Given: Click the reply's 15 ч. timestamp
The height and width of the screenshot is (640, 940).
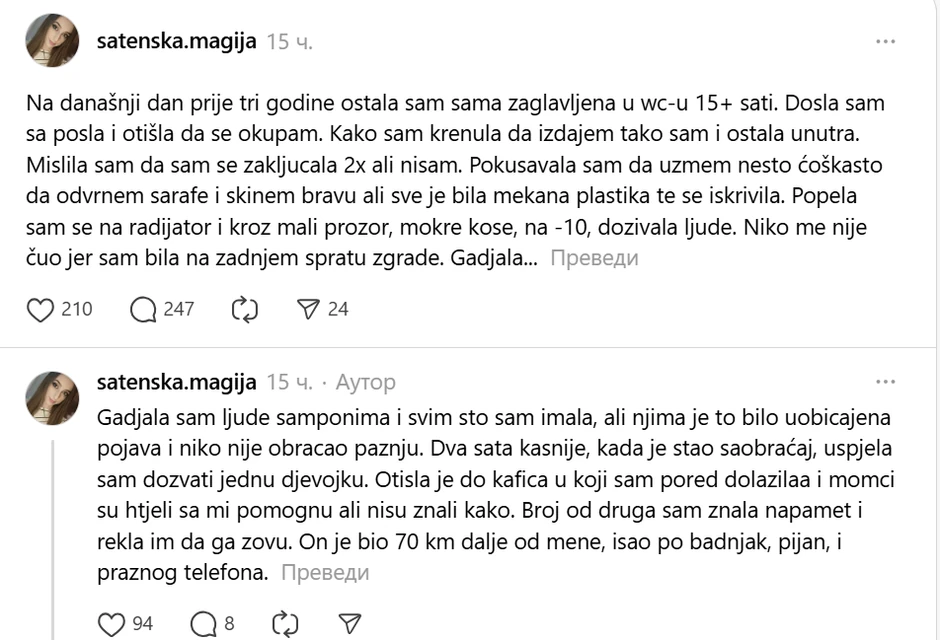Looking at the screenshot, I should [x=291, y=382].
